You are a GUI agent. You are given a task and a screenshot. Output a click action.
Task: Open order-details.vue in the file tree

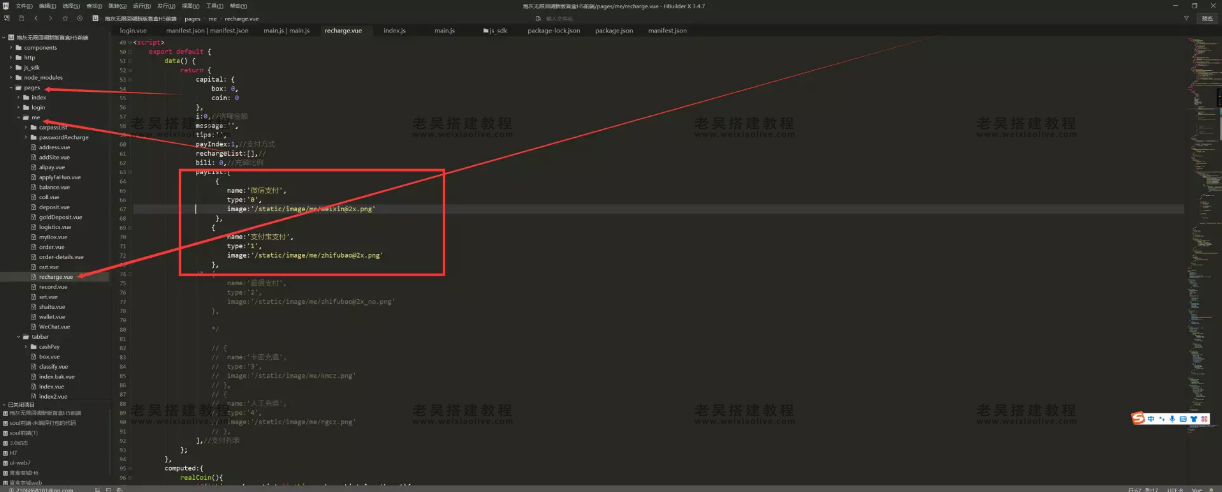[x=61, y=257]
